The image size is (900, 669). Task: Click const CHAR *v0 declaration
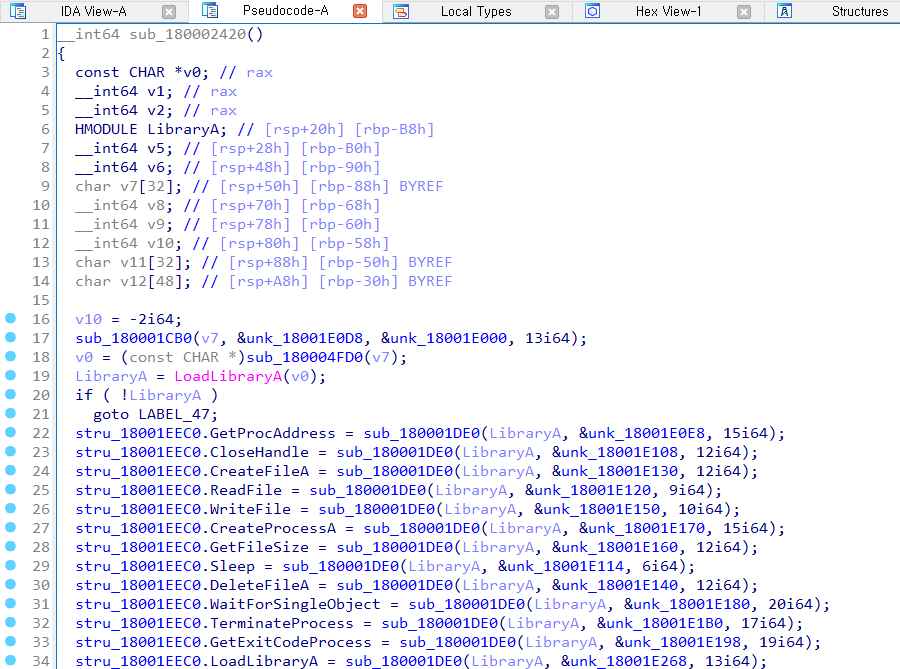(x=142, y=73)
